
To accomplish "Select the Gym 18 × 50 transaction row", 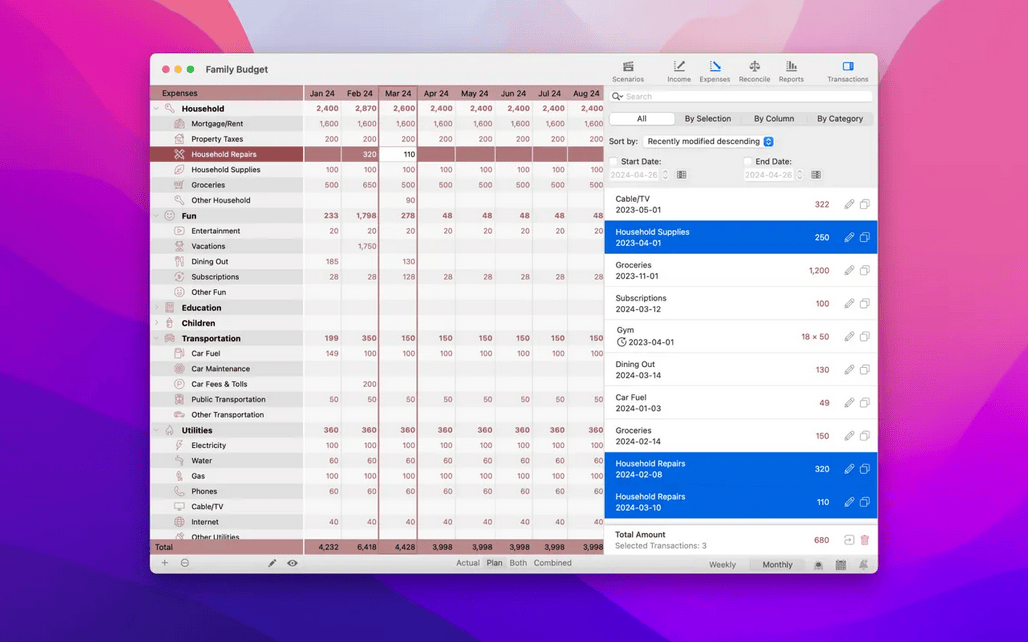I will coord(741,336).
